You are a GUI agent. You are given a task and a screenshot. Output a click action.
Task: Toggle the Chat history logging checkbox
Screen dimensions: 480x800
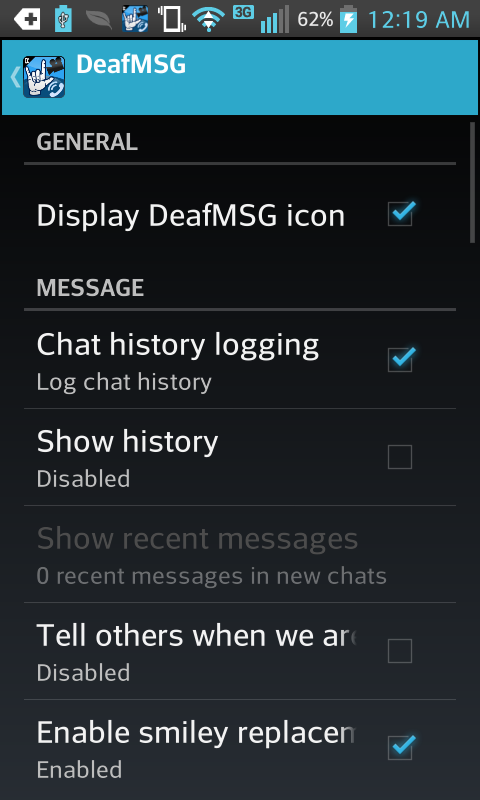click(400, 360)
